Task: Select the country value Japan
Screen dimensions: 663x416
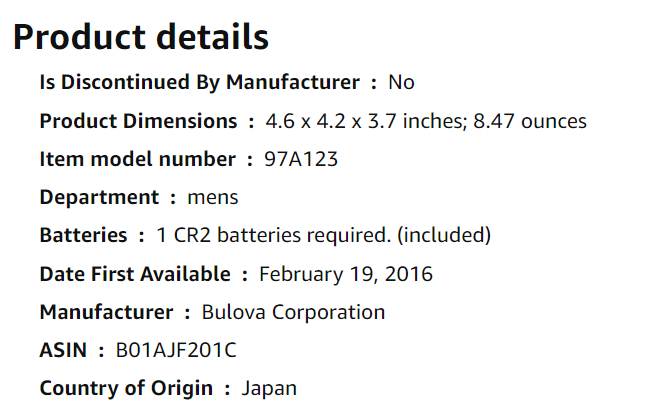Action: pyautogui.click(x=269, y=388)
